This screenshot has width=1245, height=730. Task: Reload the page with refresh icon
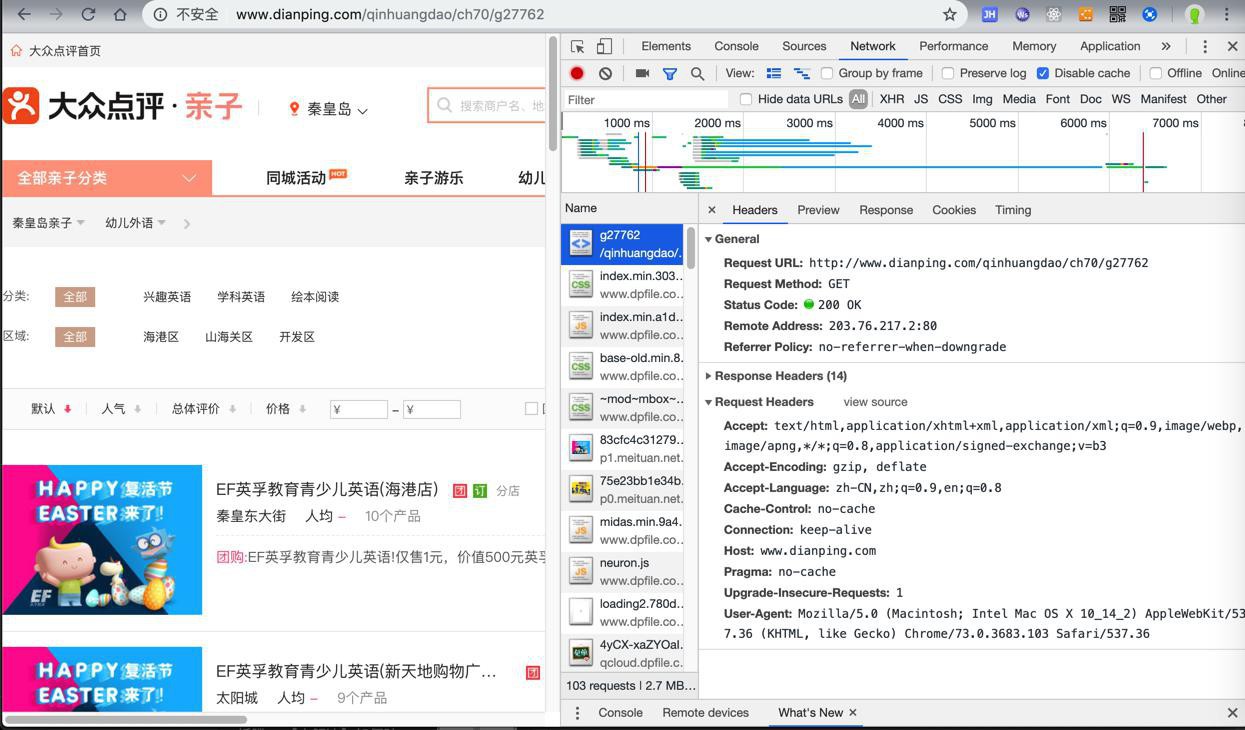point(88,14)
